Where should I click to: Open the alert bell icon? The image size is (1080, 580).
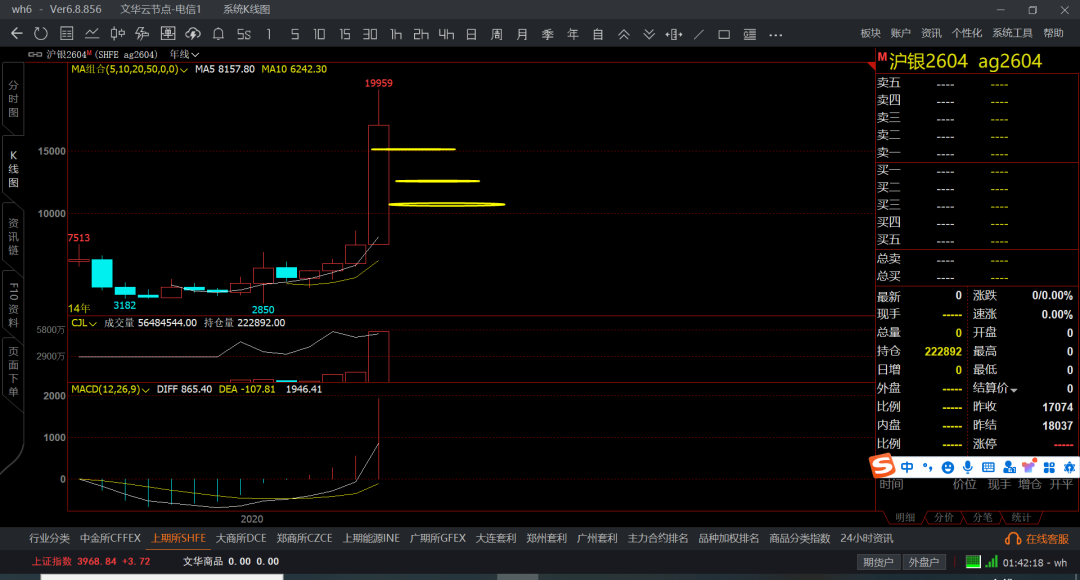pyautogui.click(x=218, y=34)
